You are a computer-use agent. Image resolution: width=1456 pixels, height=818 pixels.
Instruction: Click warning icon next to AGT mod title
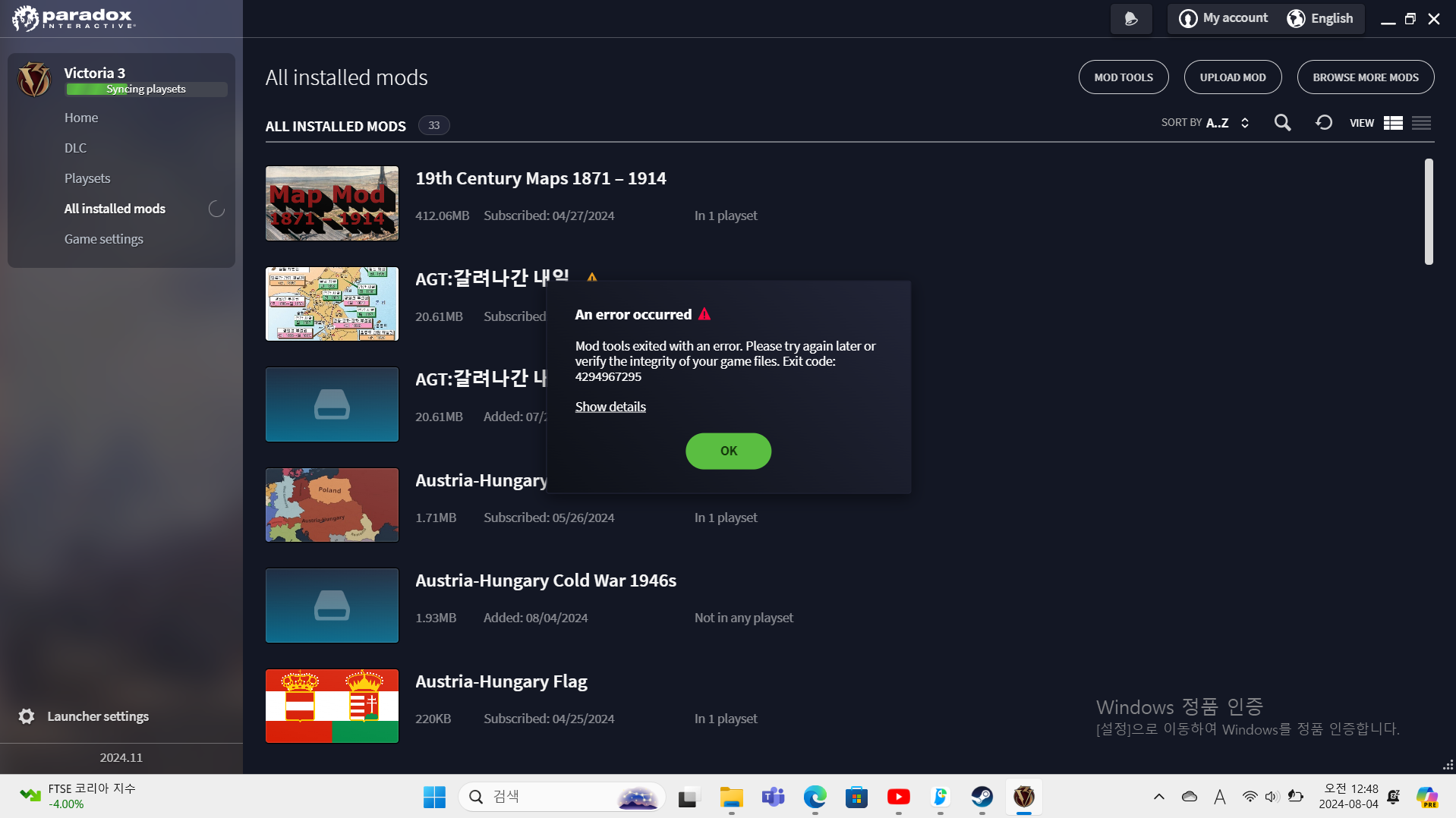tap(592, 278)
